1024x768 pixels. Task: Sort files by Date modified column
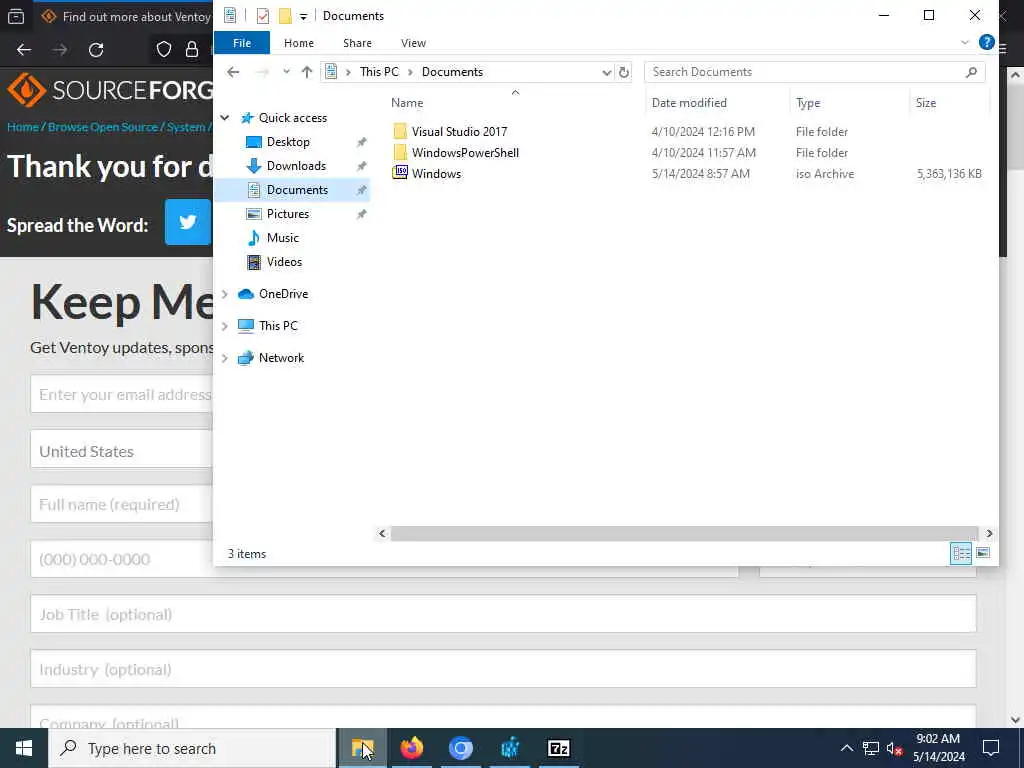pyautogui.click(x=689, y=103)
